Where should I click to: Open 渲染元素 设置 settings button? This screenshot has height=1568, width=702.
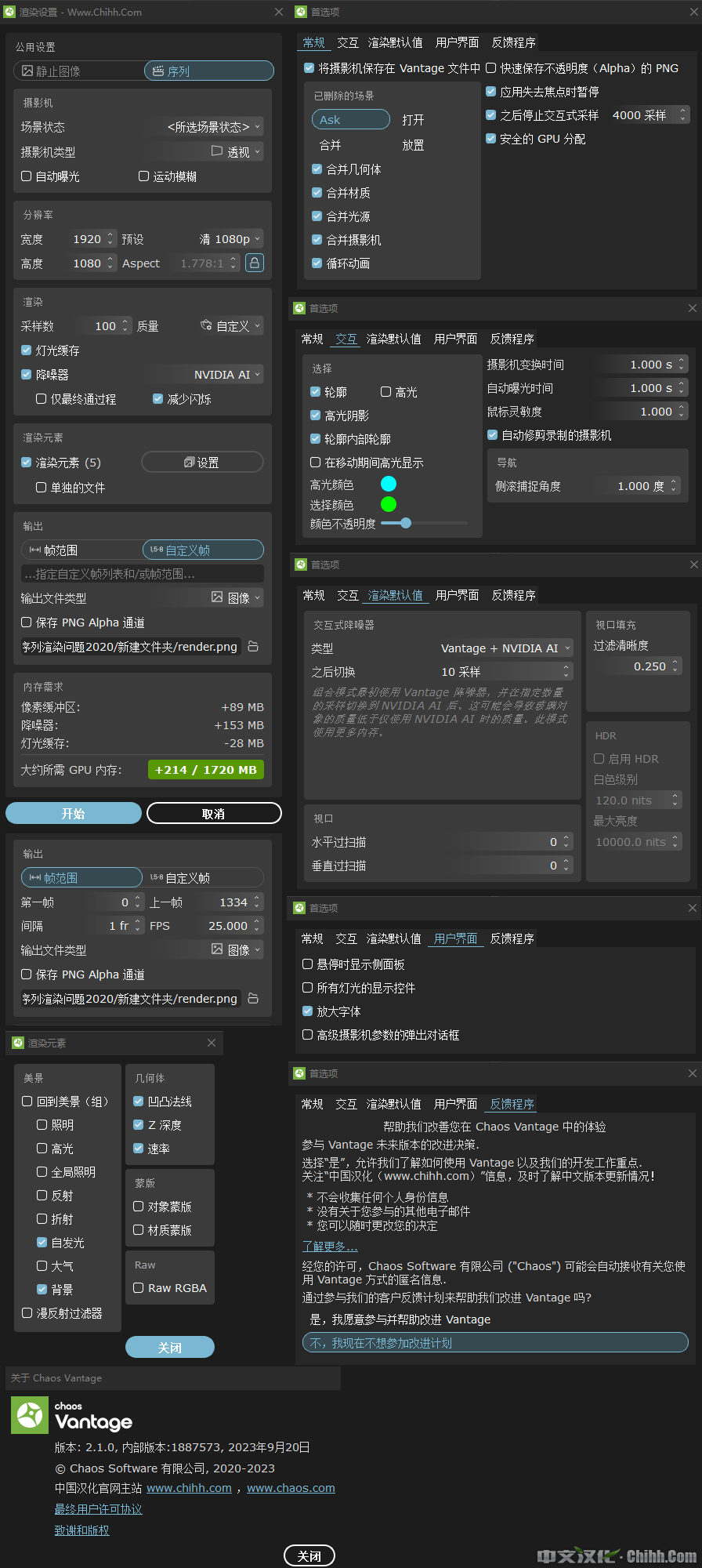pos(202,463)
